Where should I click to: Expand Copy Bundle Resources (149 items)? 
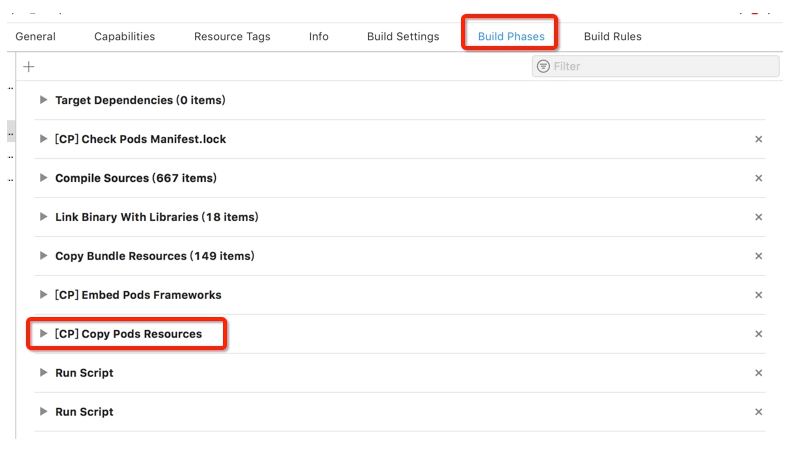pos(43,256)
